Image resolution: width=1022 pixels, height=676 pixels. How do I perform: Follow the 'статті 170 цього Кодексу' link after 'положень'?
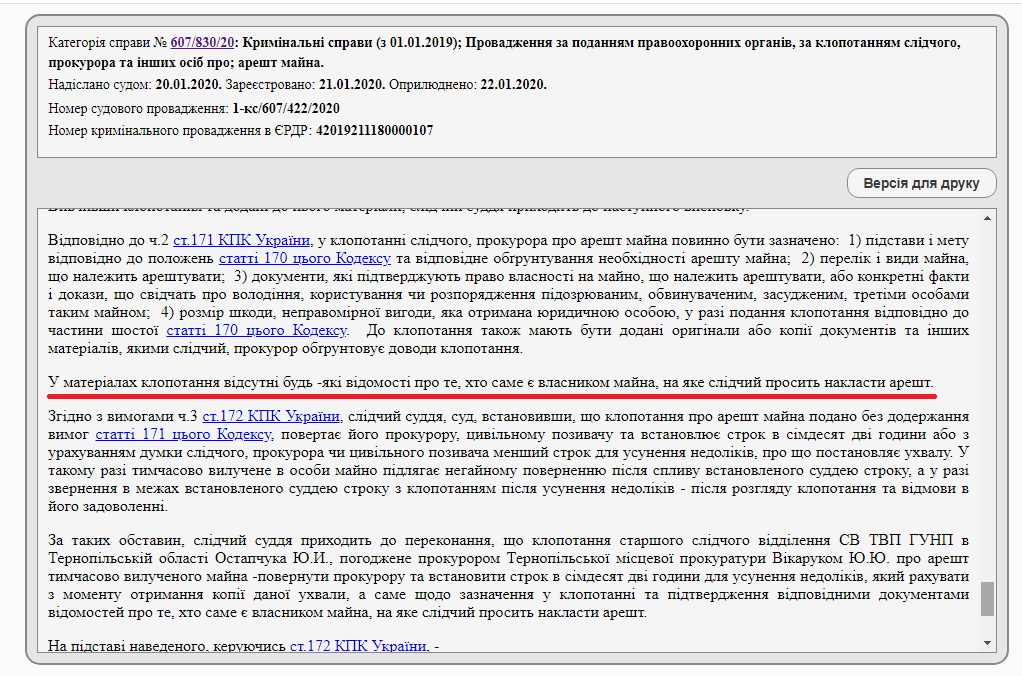[x=304, y=258]
